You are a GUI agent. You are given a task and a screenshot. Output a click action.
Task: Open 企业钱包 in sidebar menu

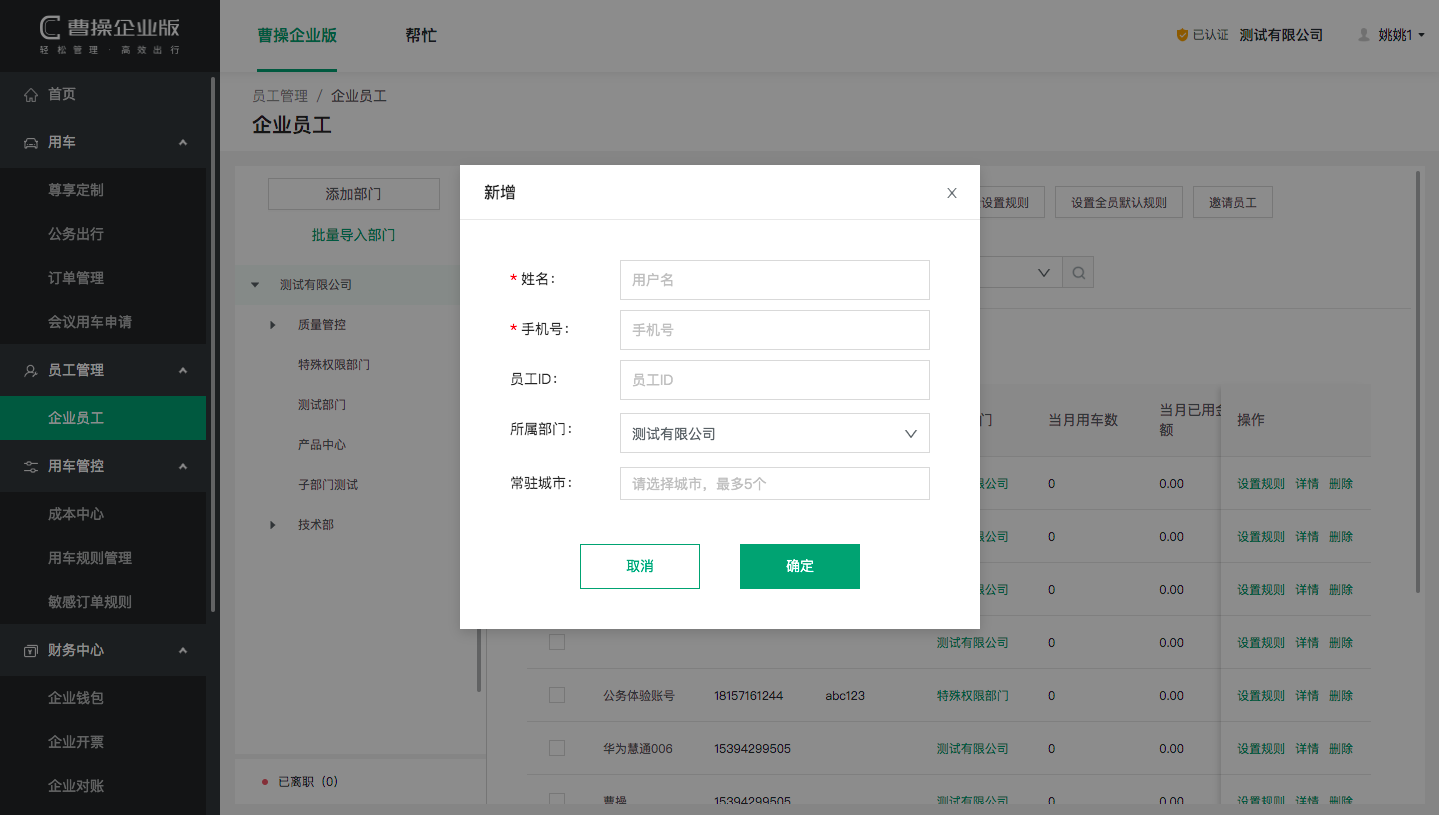click(76, 698)
